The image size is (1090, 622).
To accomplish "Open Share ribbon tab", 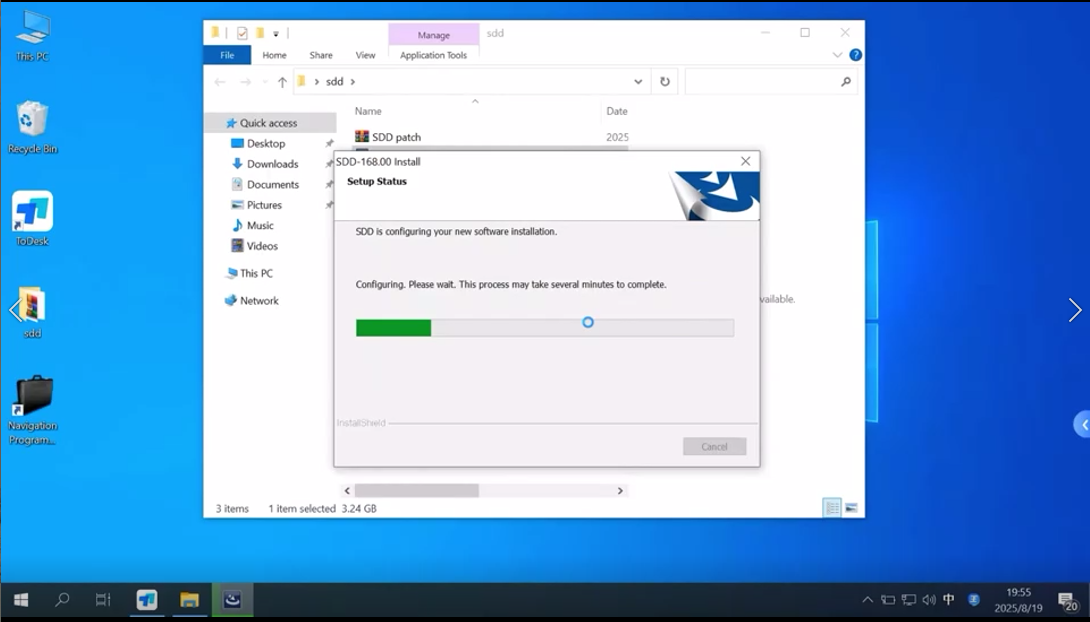I will (x=320, y=55).
